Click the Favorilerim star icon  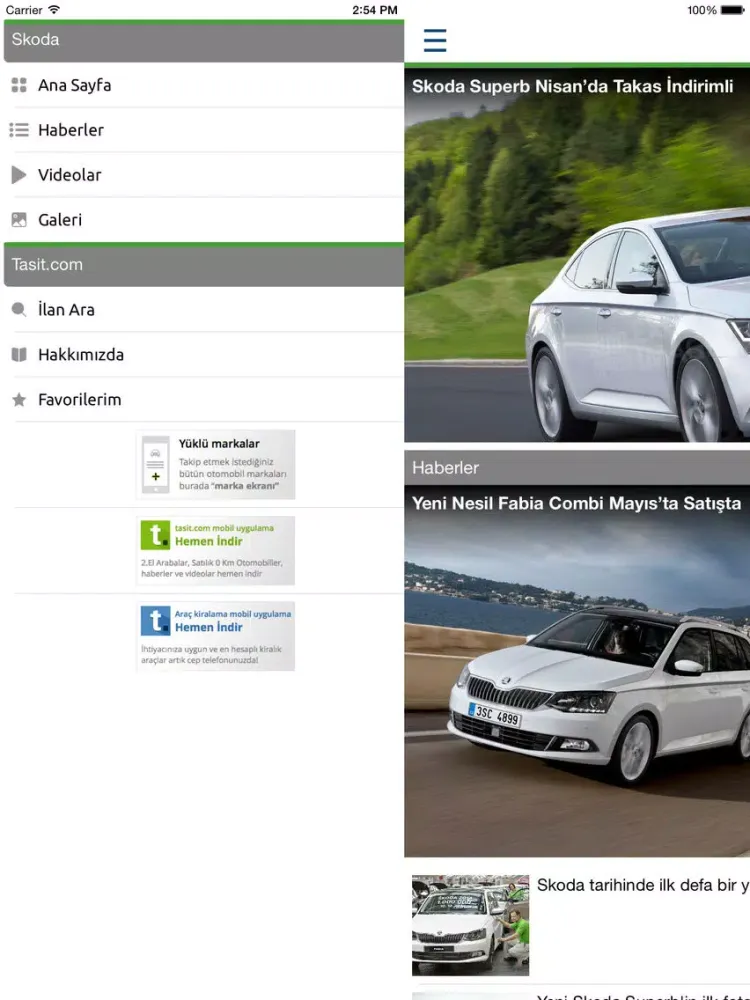point(19,400)
